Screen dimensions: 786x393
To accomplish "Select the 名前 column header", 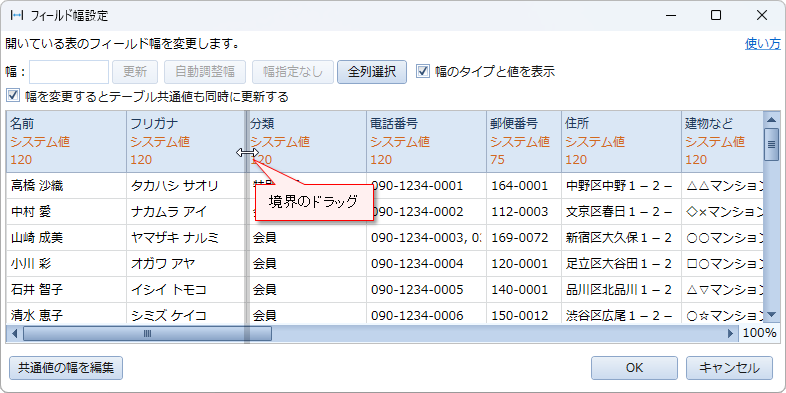I will pos(66,142).
